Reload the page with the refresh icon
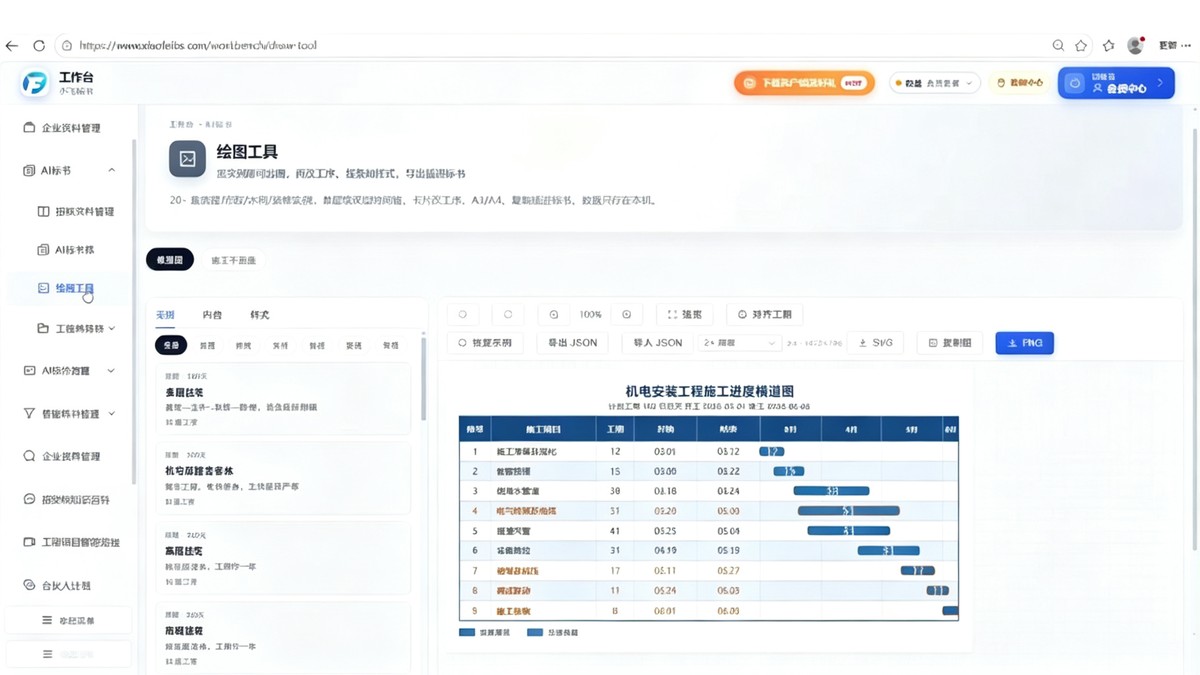1200x675 pixels. (39, 45)
